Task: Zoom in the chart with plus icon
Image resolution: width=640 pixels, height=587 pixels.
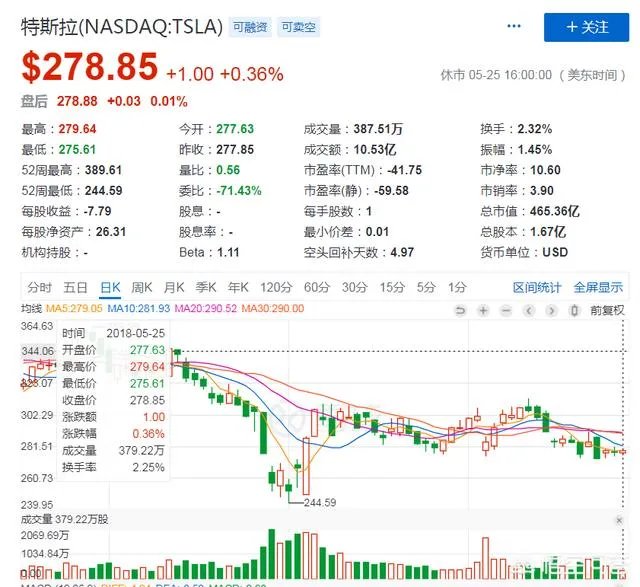Action: point(483,311)
